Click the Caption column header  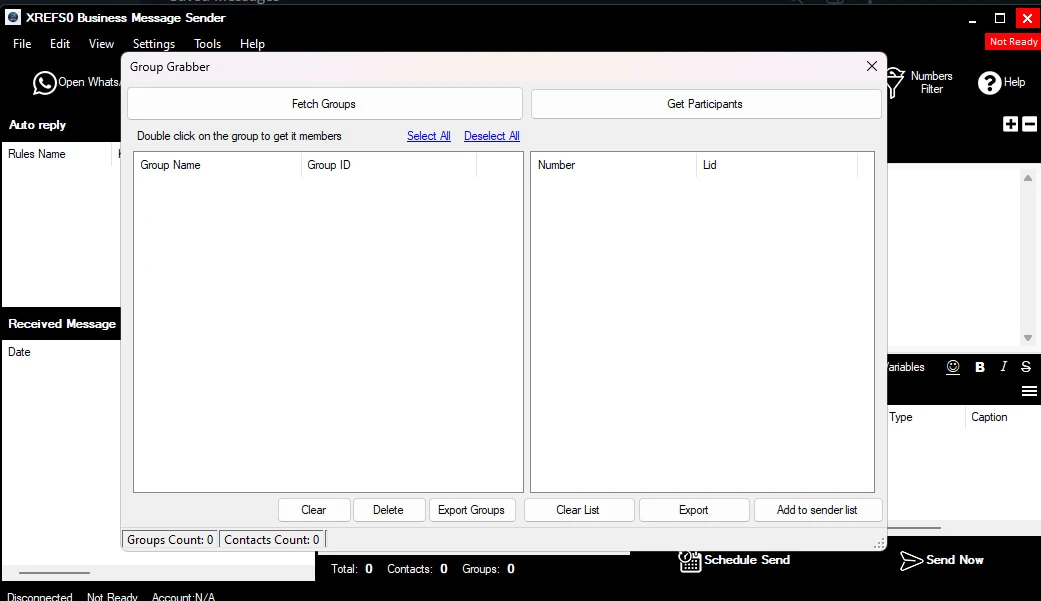click(x=1002, y=417)
